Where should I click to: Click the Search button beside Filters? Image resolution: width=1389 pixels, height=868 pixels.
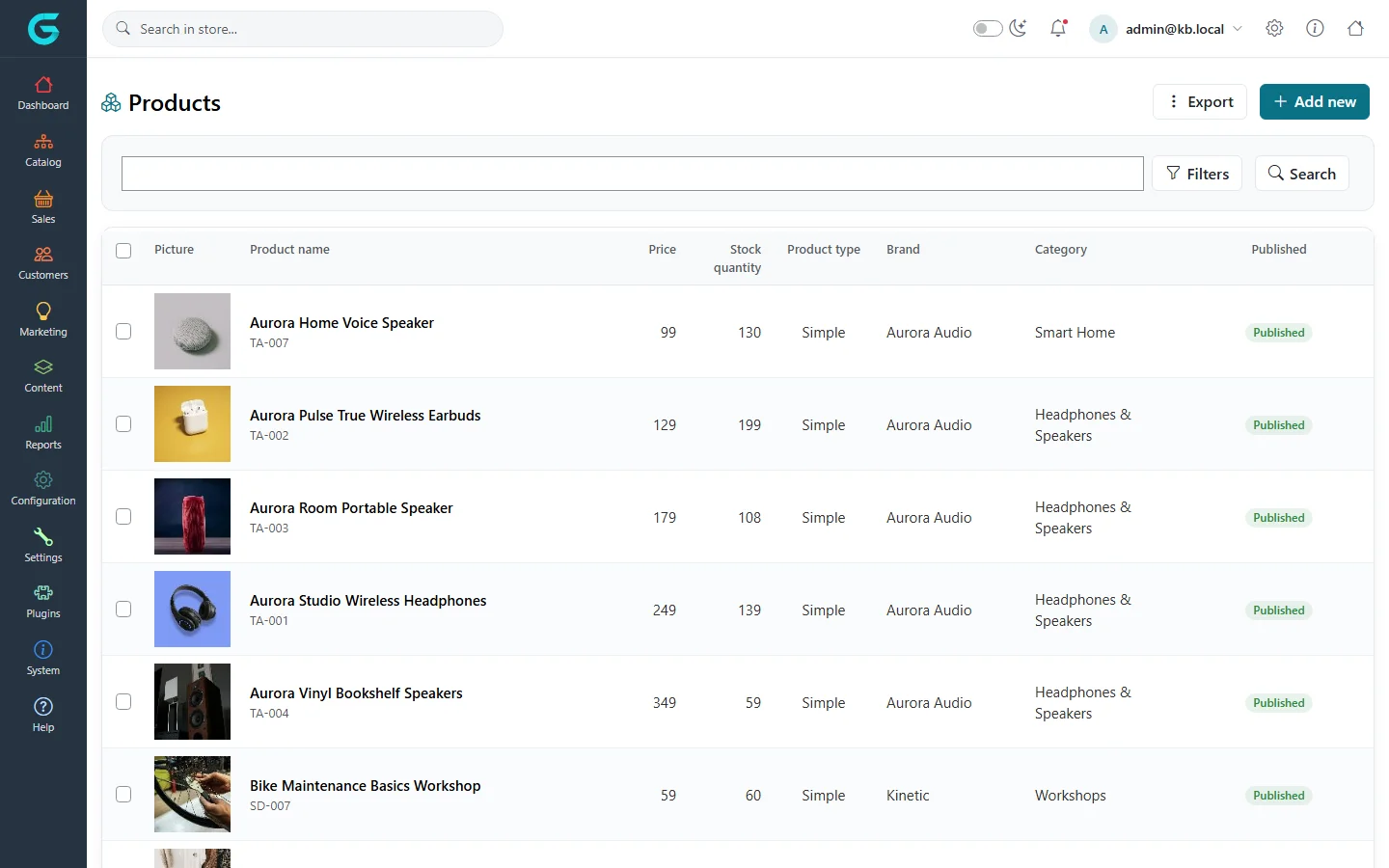tap(1301, 174)
